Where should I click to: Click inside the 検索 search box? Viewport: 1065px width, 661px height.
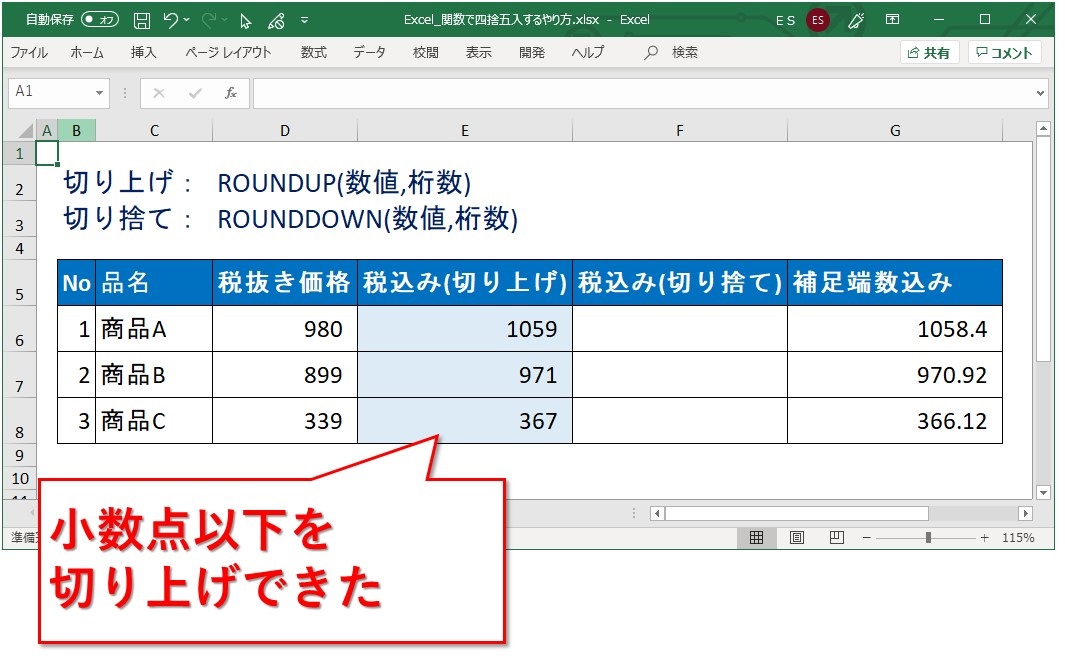[685, 53]
